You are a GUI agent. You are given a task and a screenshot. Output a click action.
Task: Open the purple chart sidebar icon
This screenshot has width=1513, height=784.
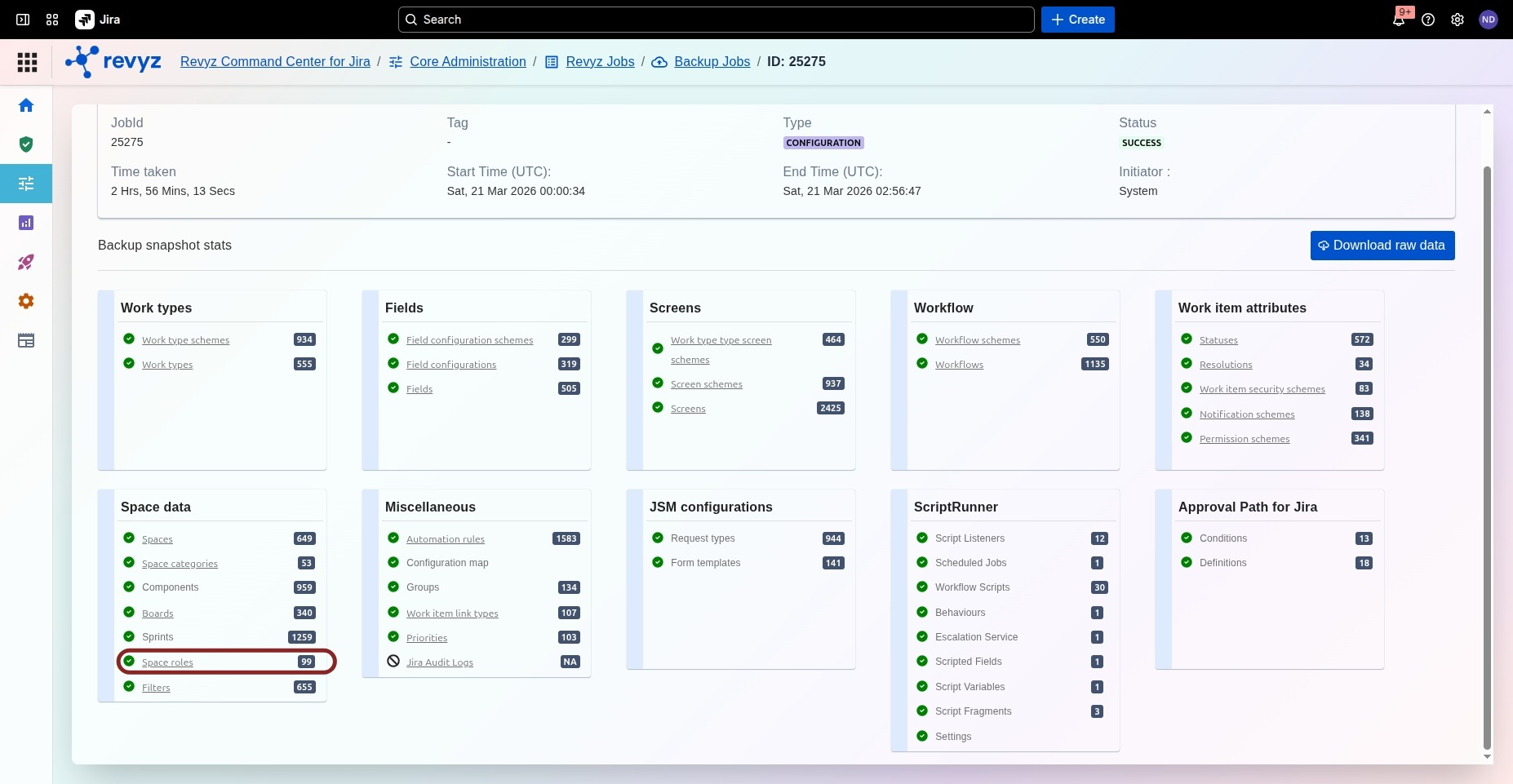point(26,223)
